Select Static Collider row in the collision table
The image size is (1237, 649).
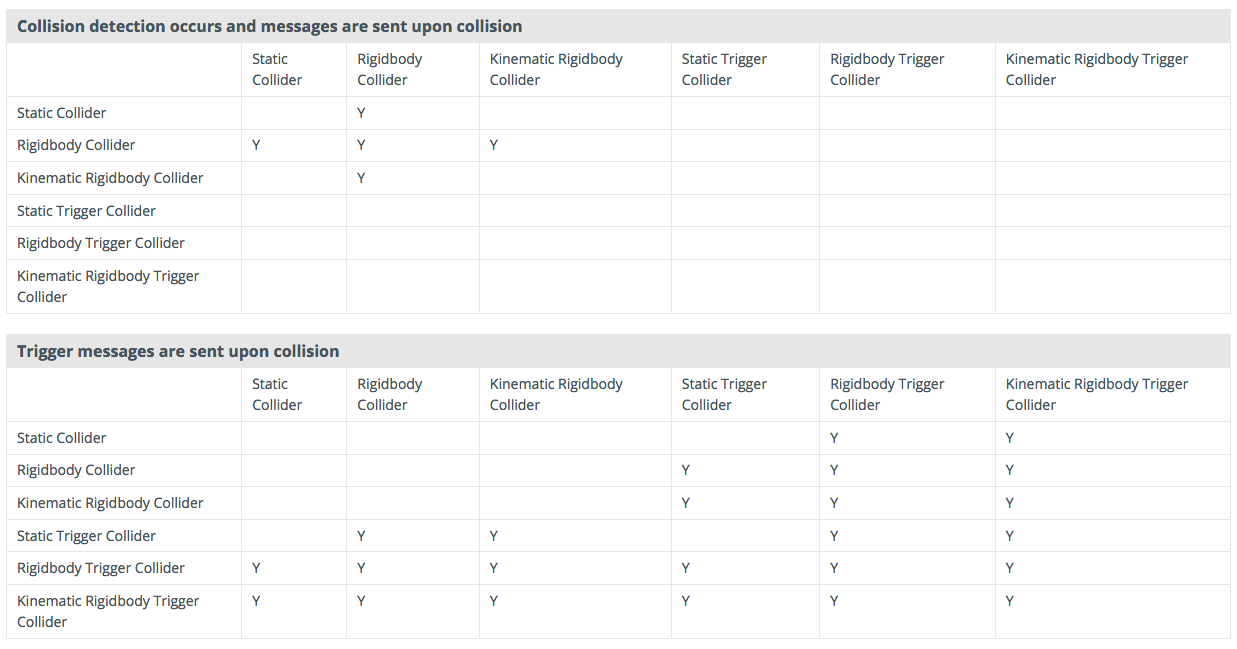pyautogui.click(x=618, y=113)
